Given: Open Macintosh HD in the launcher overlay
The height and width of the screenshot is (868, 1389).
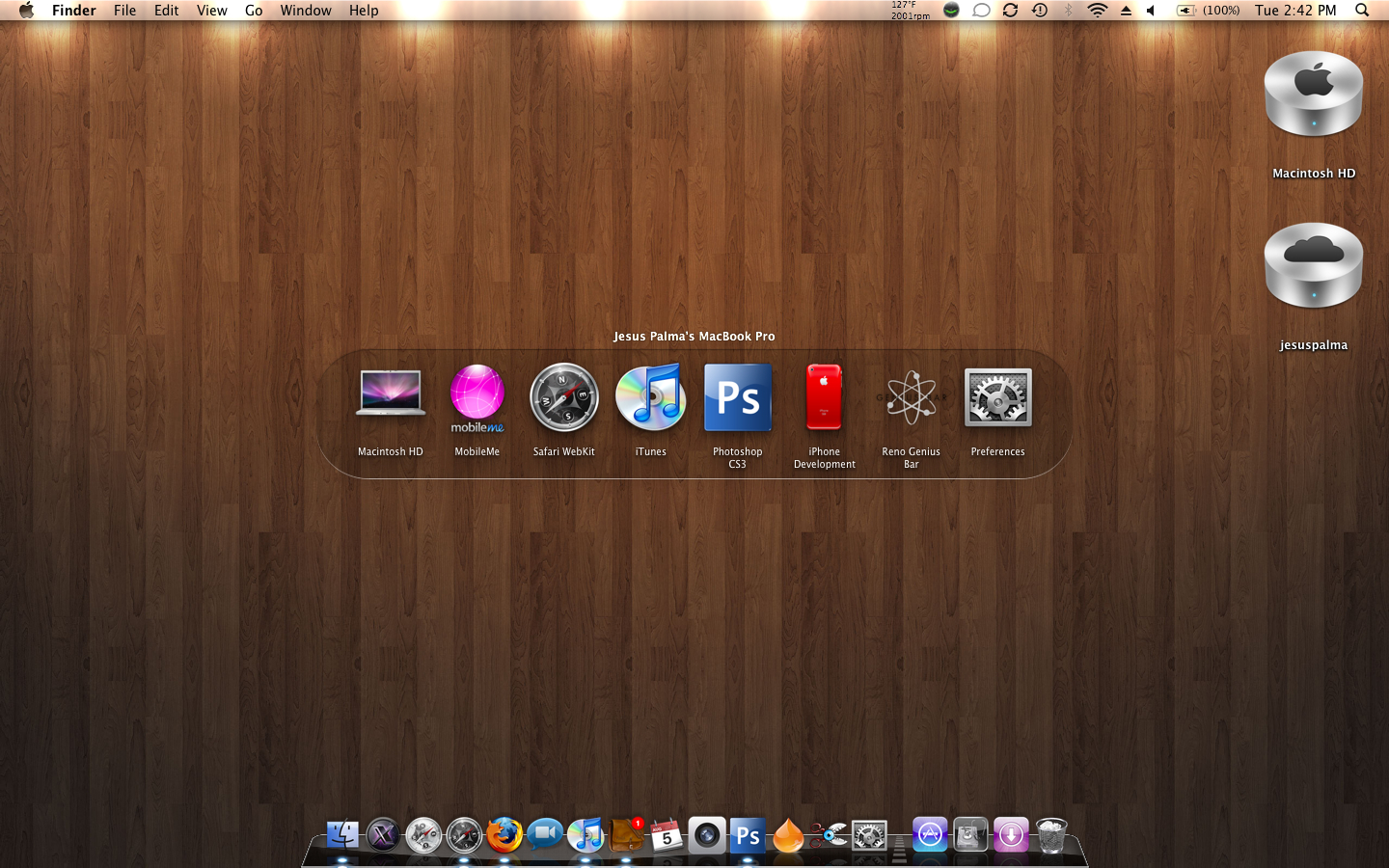Looking at the screenshot, I should 391,394.
